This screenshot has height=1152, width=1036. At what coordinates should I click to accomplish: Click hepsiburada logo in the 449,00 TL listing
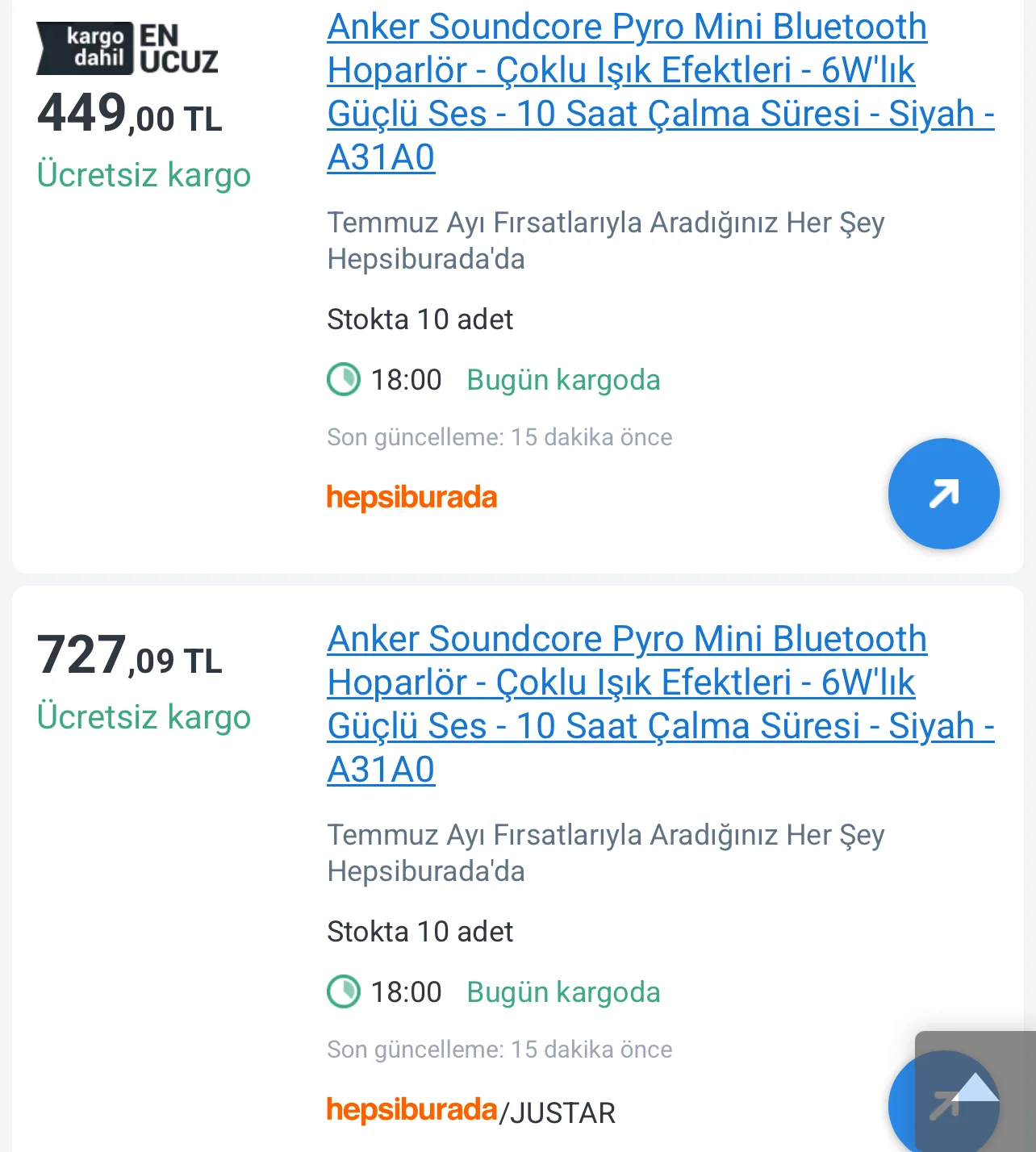tap(411, 497)
